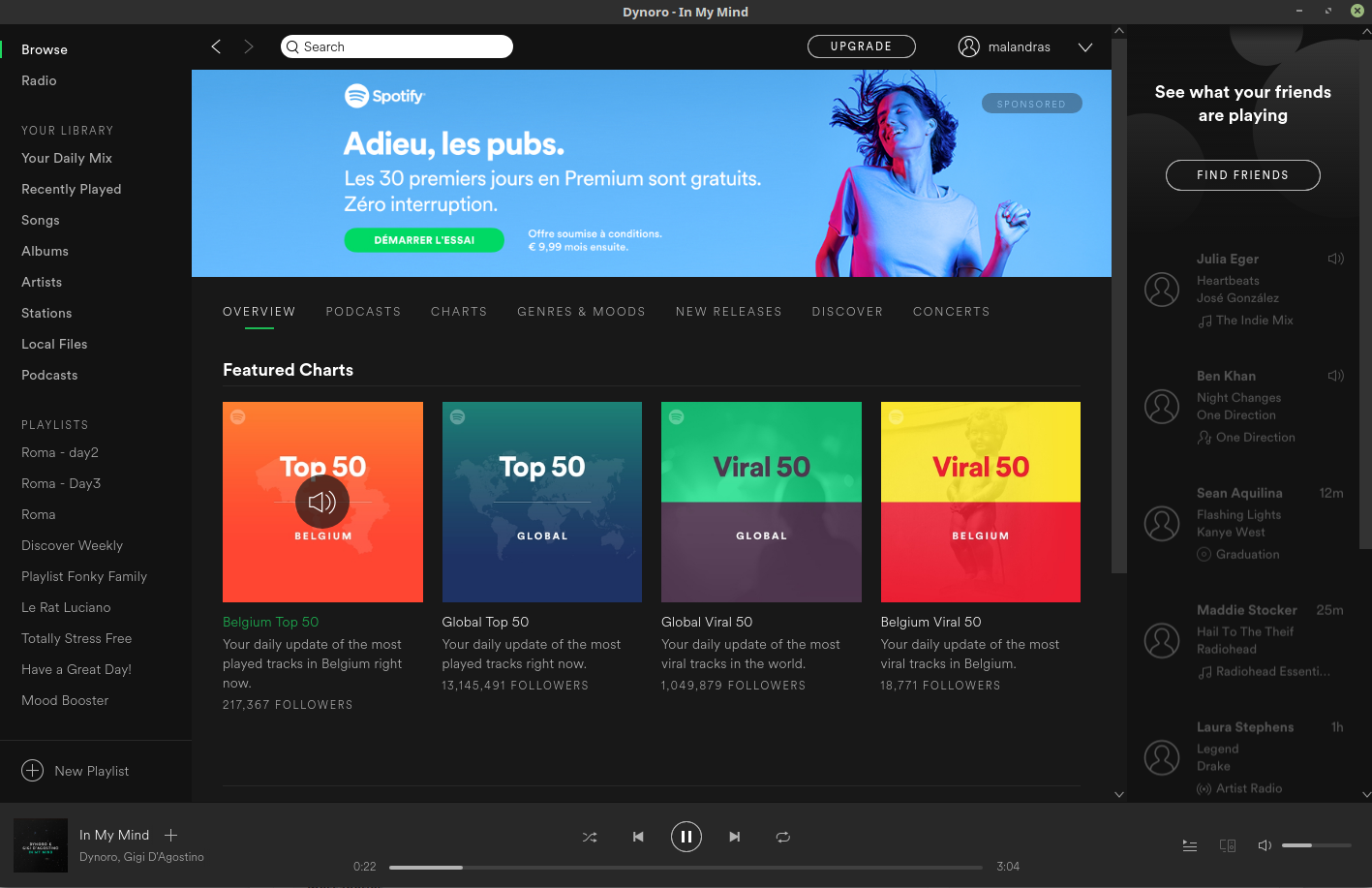The height and width of the screenshot is (888, 1372).
Task: Toggle shuffle playback
Action: coord(590,837)
